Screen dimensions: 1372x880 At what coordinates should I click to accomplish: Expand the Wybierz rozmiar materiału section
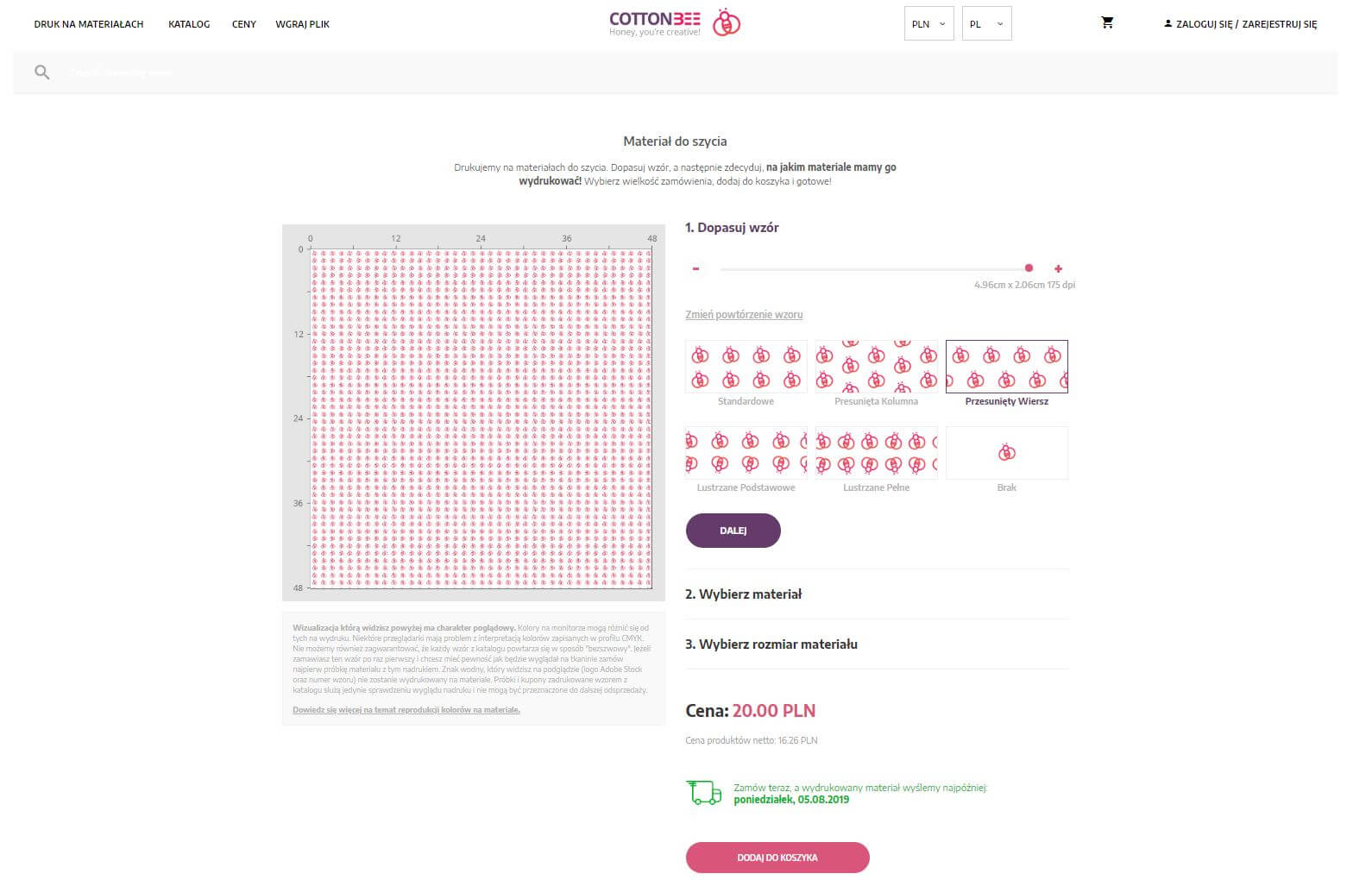(x=771, y=644)
